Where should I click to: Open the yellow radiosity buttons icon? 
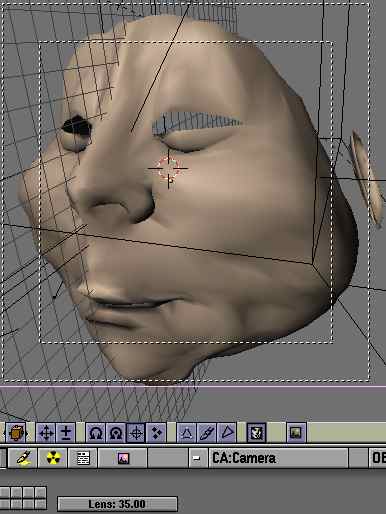pos(53,458)
